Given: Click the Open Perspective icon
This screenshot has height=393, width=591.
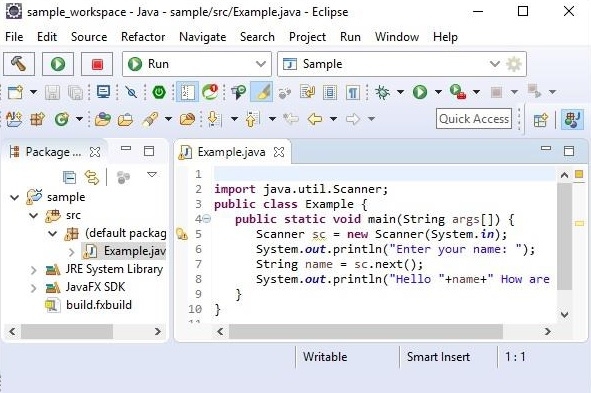Looking at the screenshot, I should pos(541,120).
